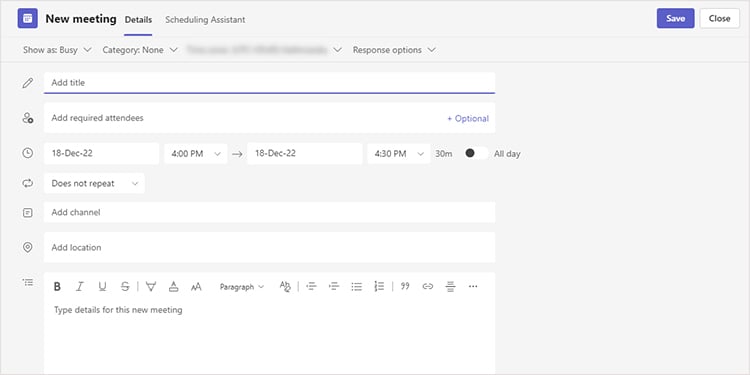Click the Close button

[719, 19]
